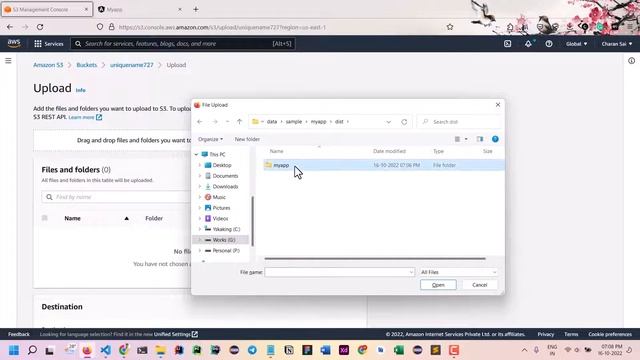Open the Organize dropdown menu
The width and height of the screenshot is (640, 360).
click(210, 139)
